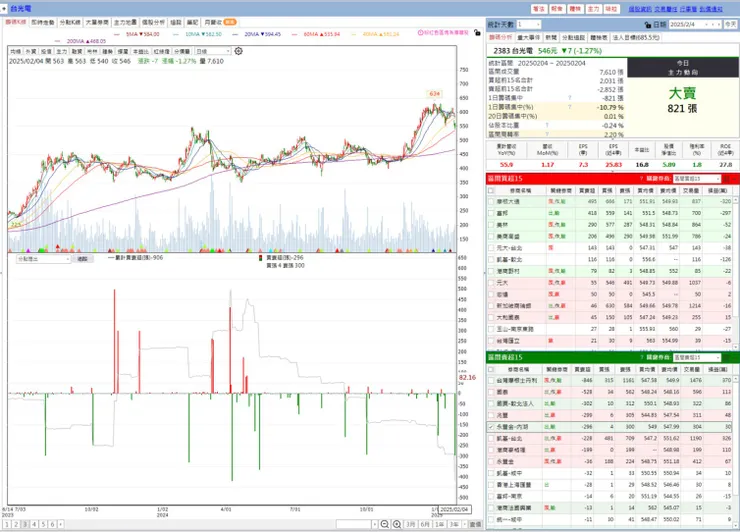
Task: Click the rightmost date stepper arrow next to 今天
Action: 719,25
